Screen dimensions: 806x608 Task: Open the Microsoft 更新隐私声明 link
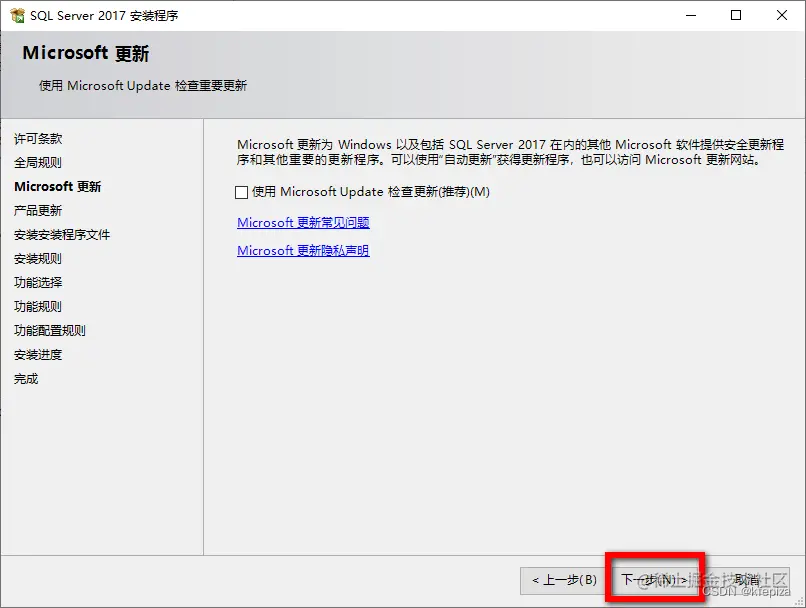tap(303, 250)
